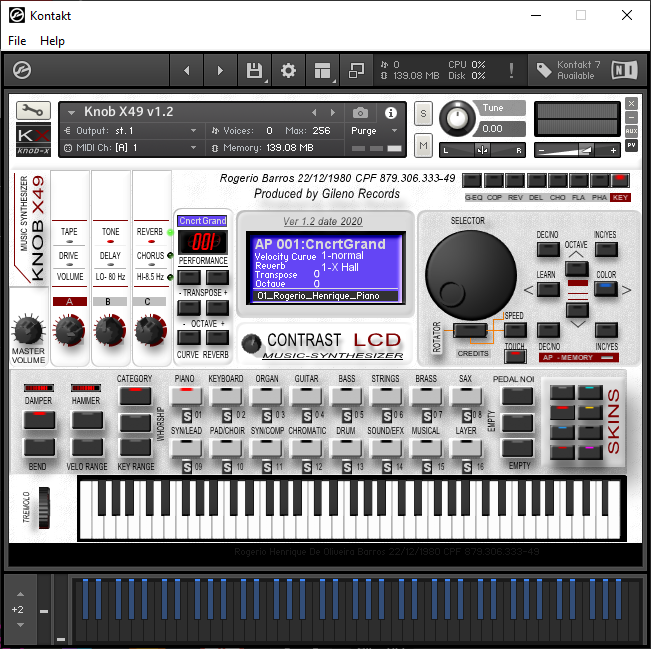
Task: Go to the previous instrument with the left arrow
Action: pyautogui.click(x=186, y=70)
